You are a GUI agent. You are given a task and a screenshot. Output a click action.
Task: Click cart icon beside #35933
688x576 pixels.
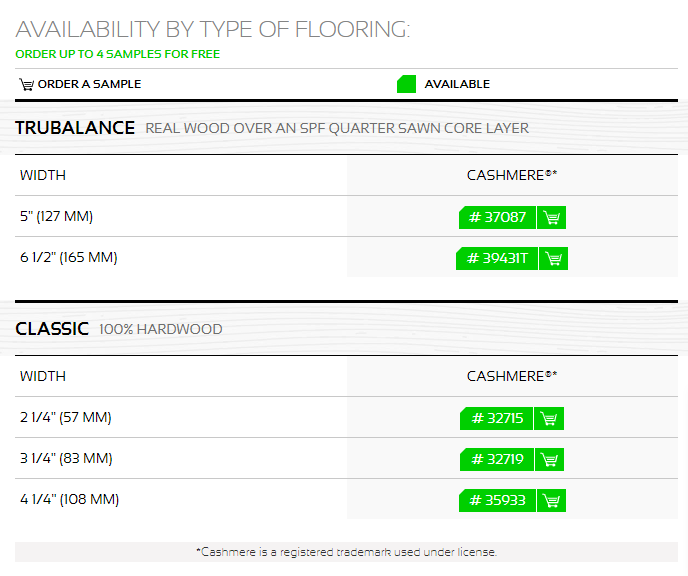552,501
